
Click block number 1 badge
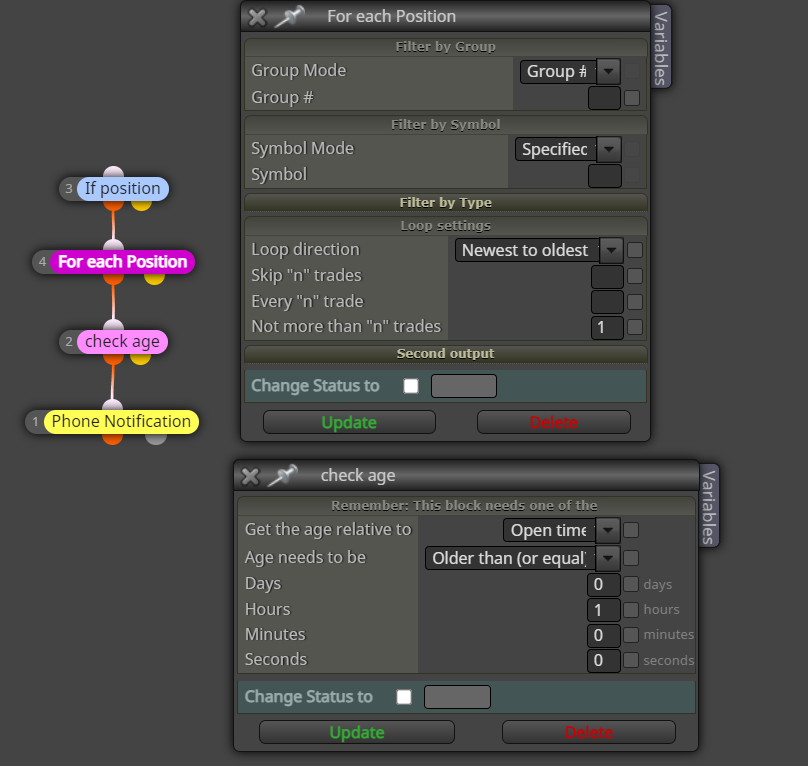[x=35, y=422]
